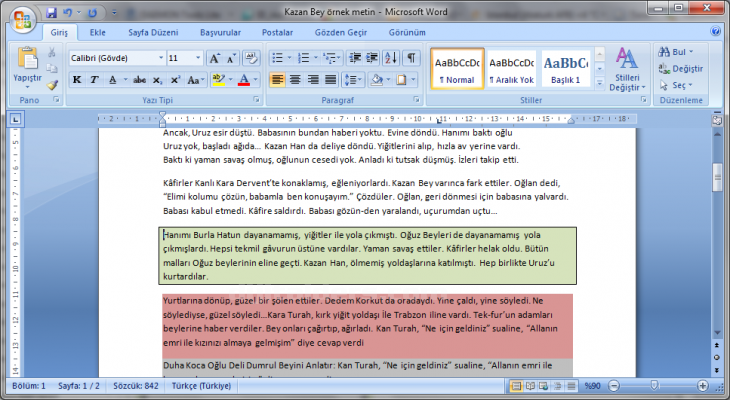The image size is (730, 400).
Task: Open font size 11 dropdown
Action: (198, 58)
